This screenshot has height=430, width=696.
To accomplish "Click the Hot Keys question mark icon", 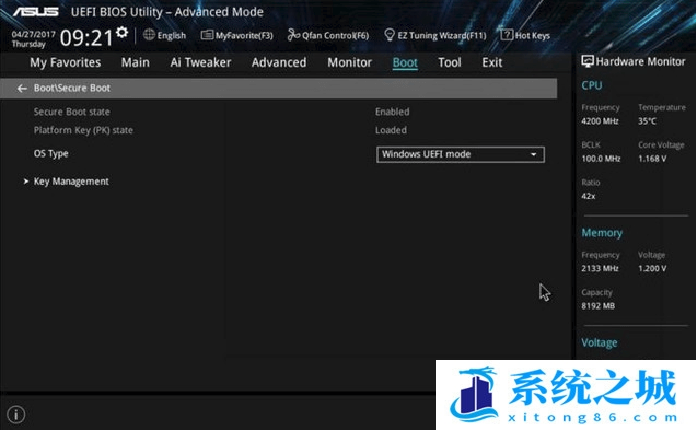I will [506, 34].
